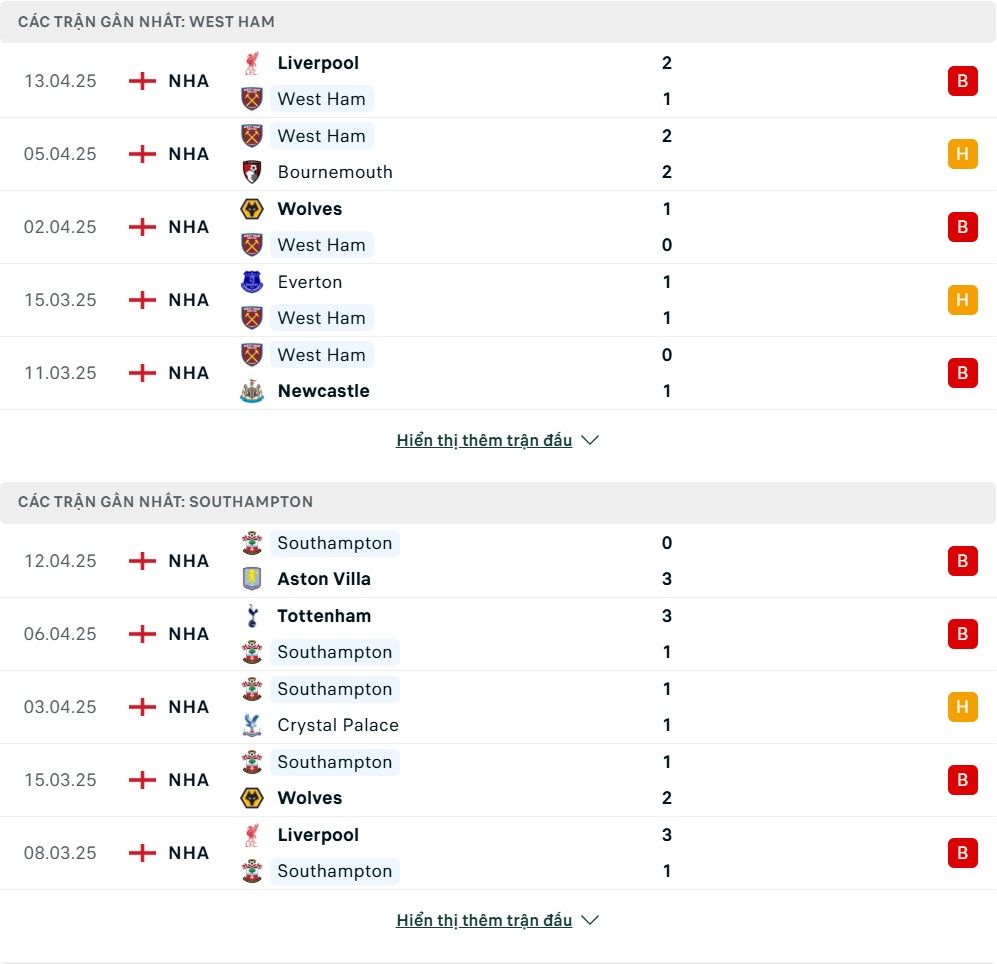Click orange H badge for Southampton vs Crystal Palace
Screen dimensions: 997x964
coord(963,706)
